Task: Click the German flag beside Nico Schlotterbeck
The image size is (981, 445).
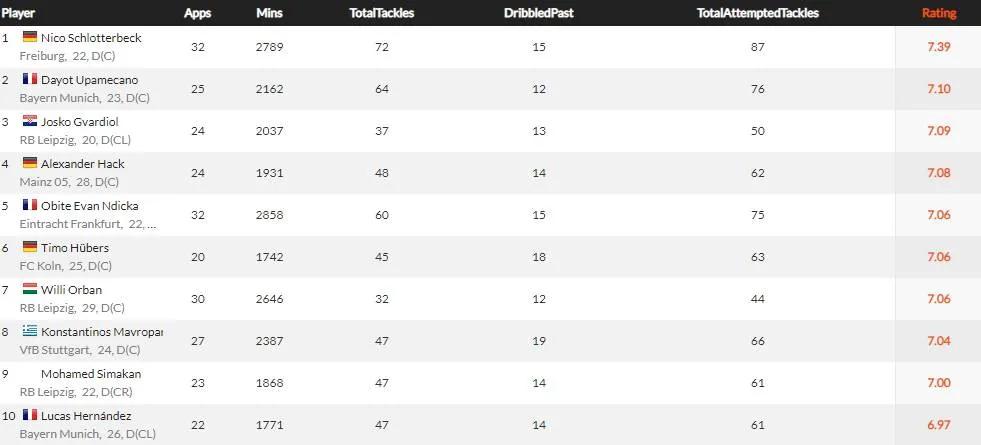Action: [29, 37]
